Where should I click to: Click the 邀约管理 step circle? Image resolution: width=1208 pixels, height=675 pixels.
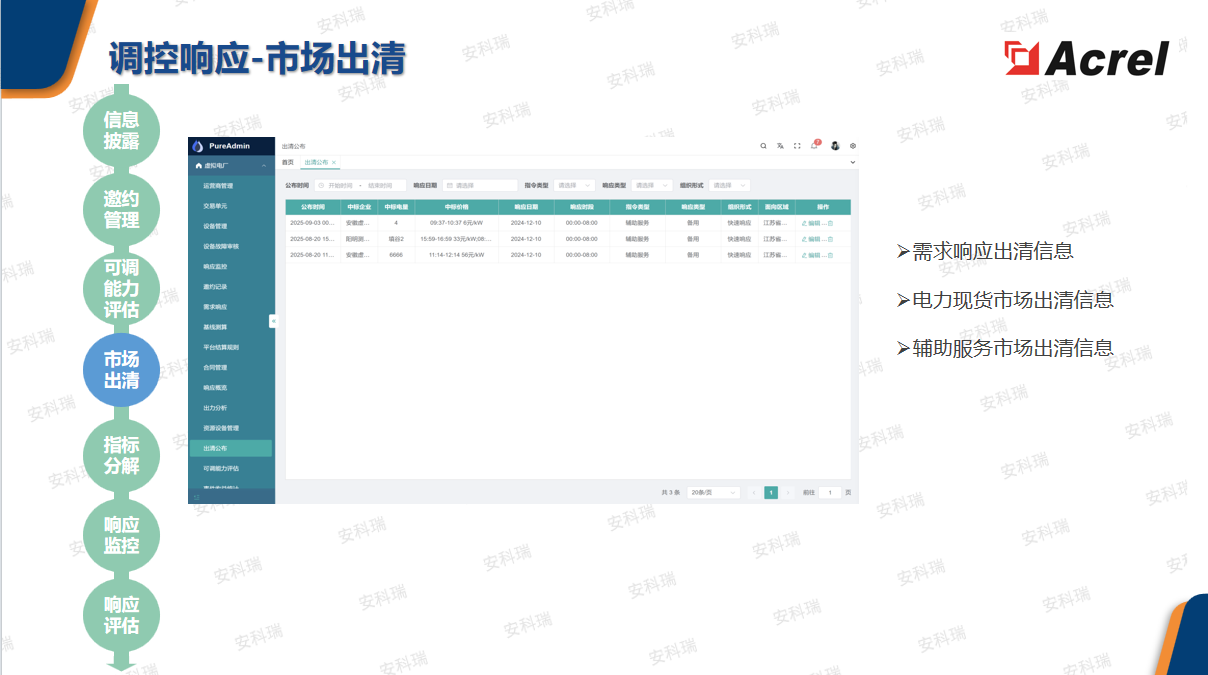coord(121,209)
